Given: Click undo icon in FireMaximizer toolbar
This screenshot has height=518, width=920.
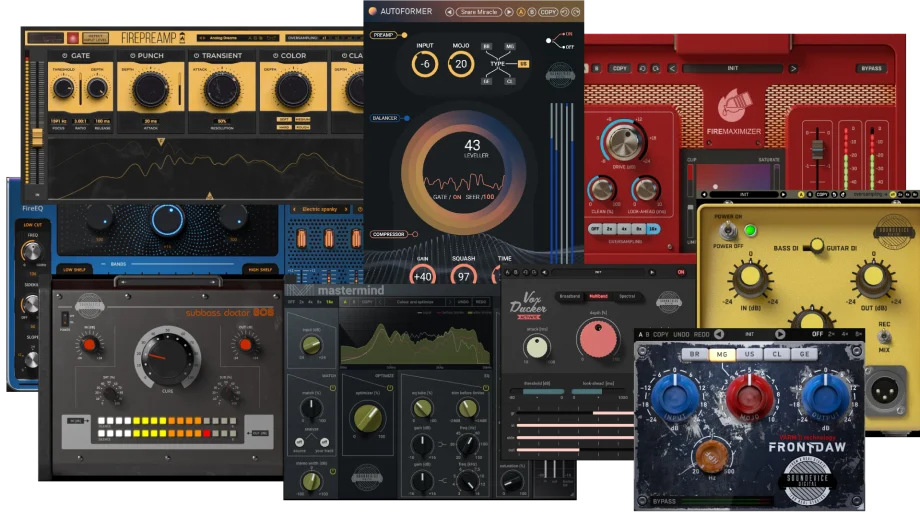Looking at the screenshot, I should (642, 69).
